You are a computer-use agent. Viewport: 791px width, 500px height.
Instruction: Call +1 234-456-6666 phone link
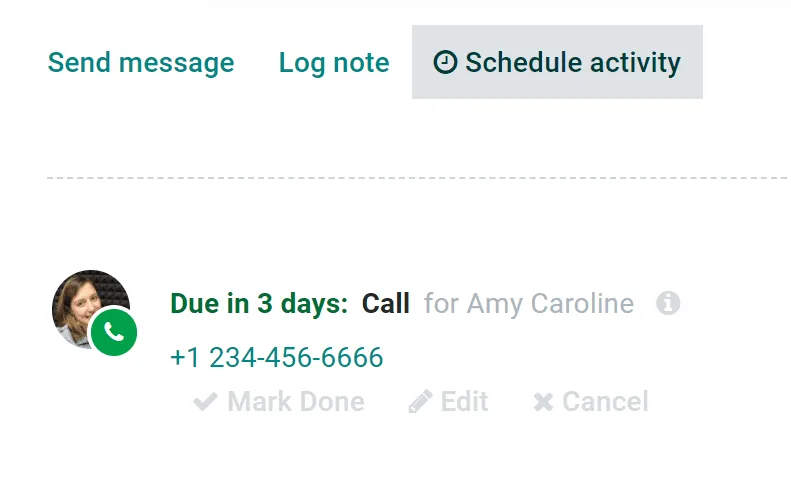tap(276, 357)
